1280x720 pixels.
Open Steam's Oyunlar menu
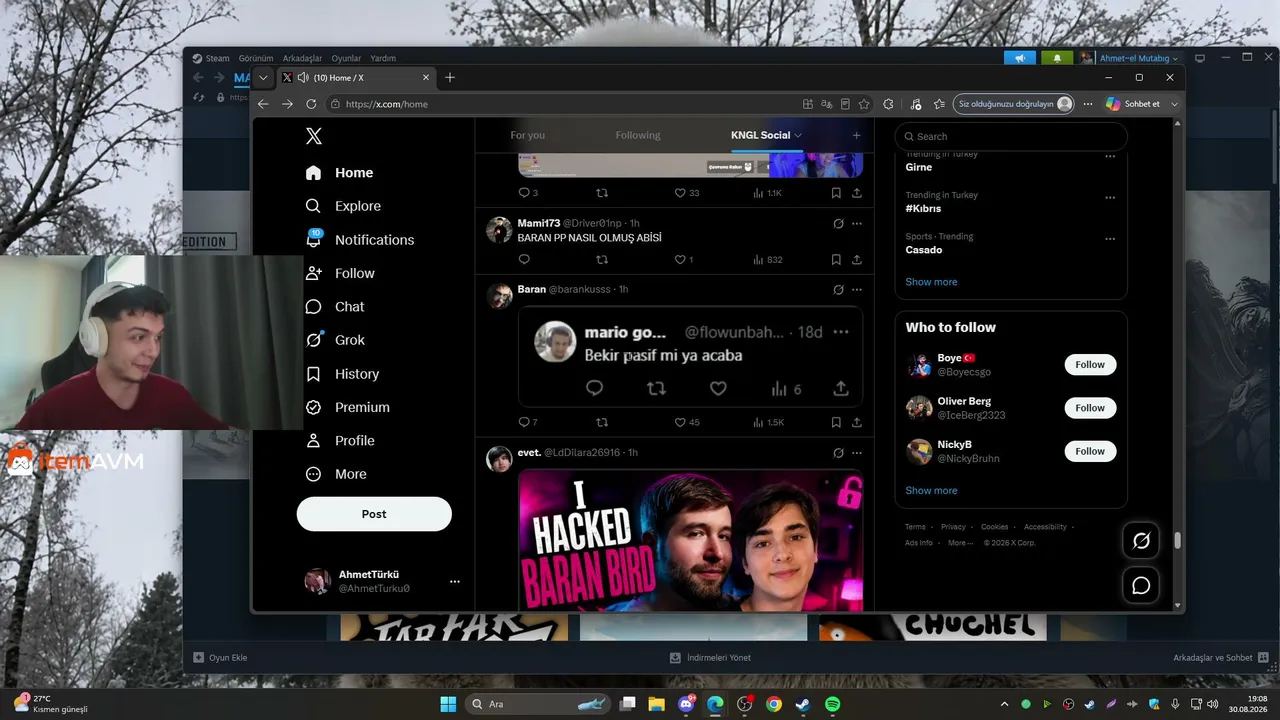(346, 58)
